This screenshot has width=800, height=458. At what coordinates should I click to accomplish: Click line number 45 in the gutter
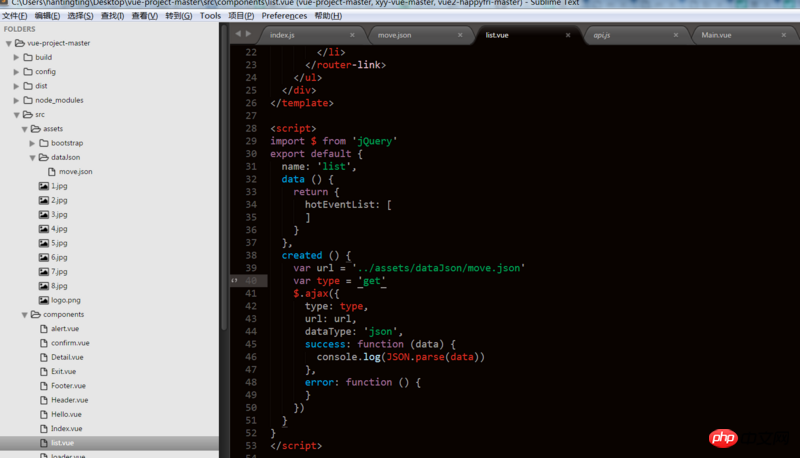[x=251, y=344]
